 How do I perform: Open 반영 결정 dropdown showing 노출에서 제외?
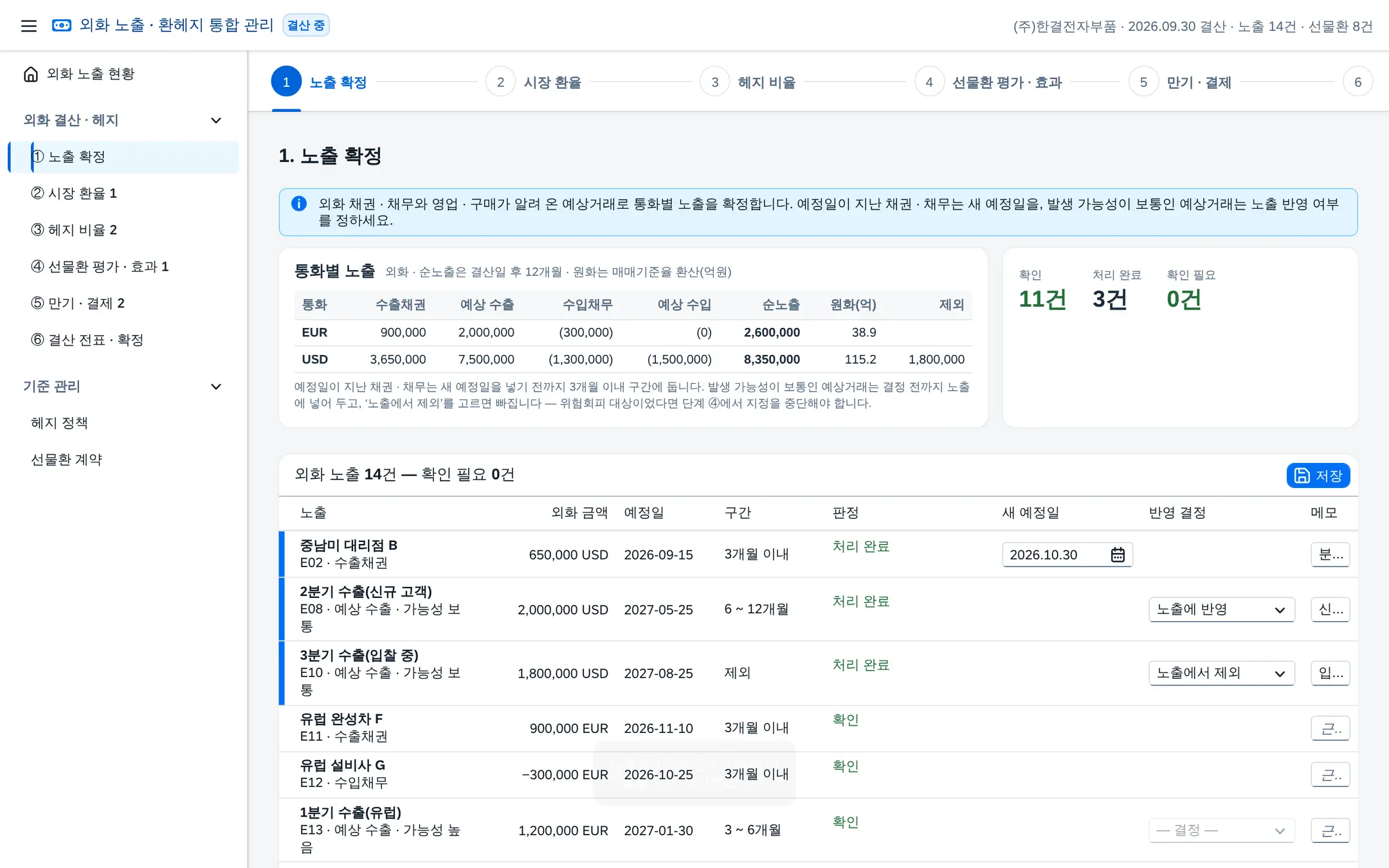[x=1221, y=673]
